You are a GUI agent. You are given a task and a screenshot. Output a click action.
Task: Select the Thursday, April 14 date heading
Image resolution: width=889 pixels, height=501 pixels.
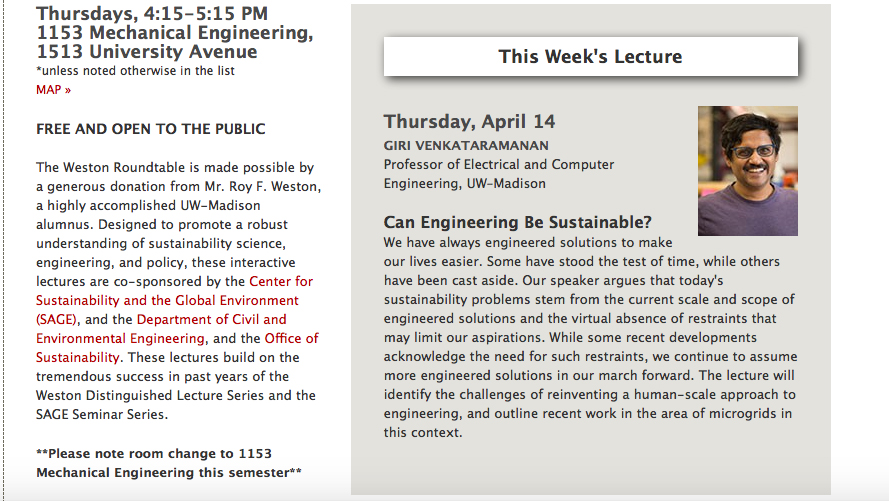pyautogui.click(x=469, y=122)
